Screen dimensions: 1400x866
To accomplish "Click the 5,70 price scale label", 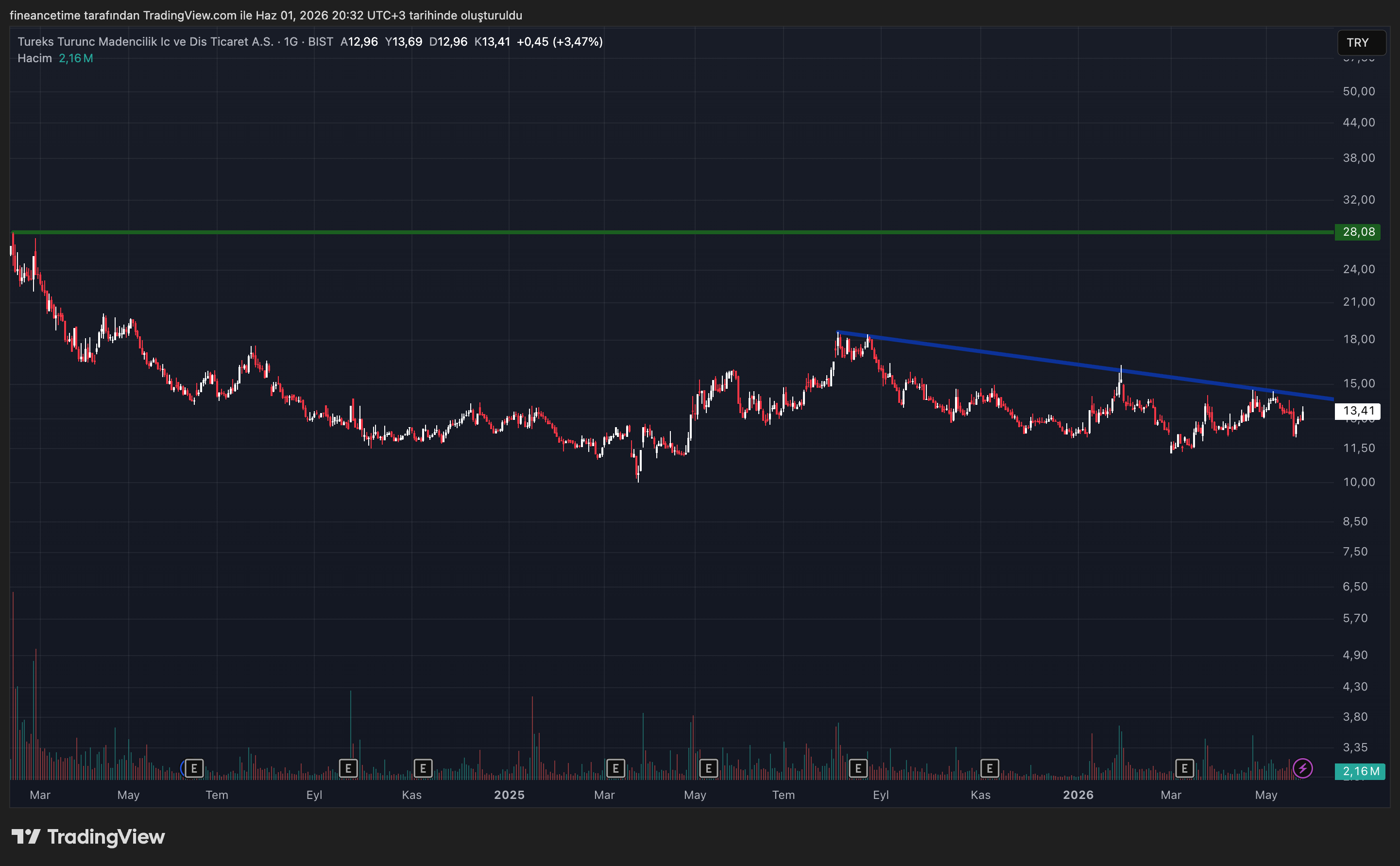I will click(1355, 619).
